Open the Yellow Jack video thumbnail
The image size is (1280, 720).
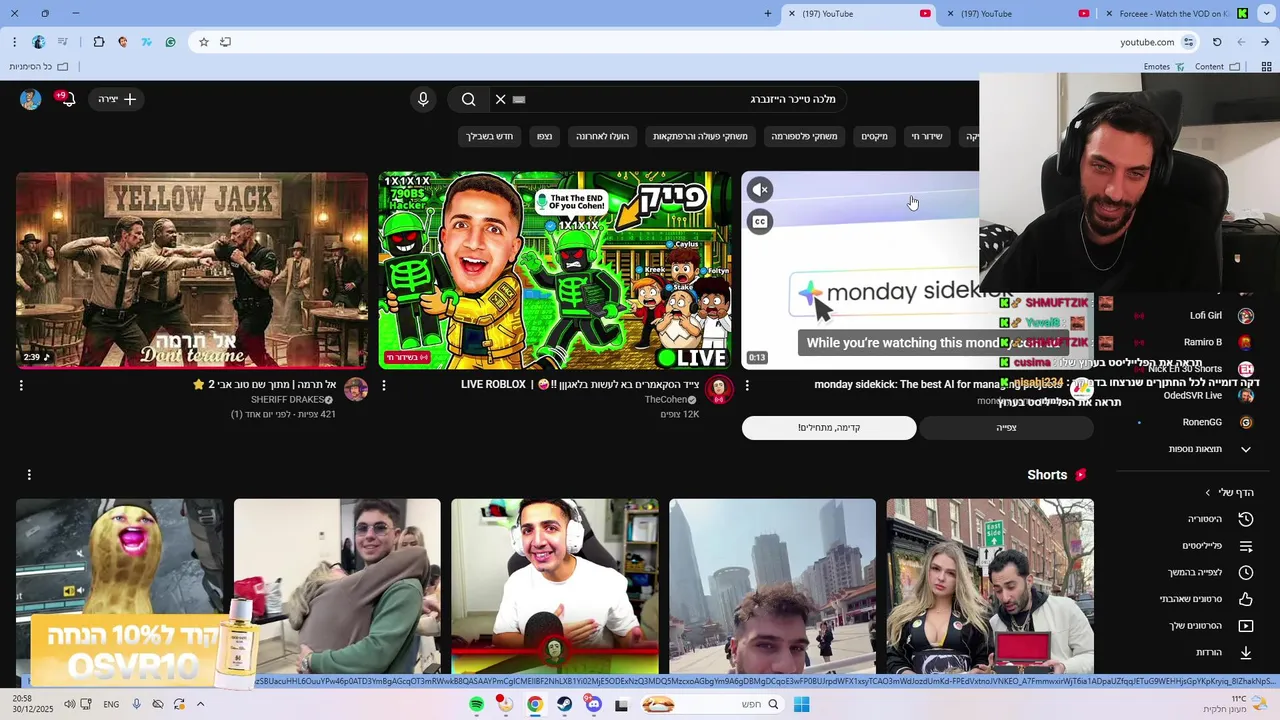(192, 270)
